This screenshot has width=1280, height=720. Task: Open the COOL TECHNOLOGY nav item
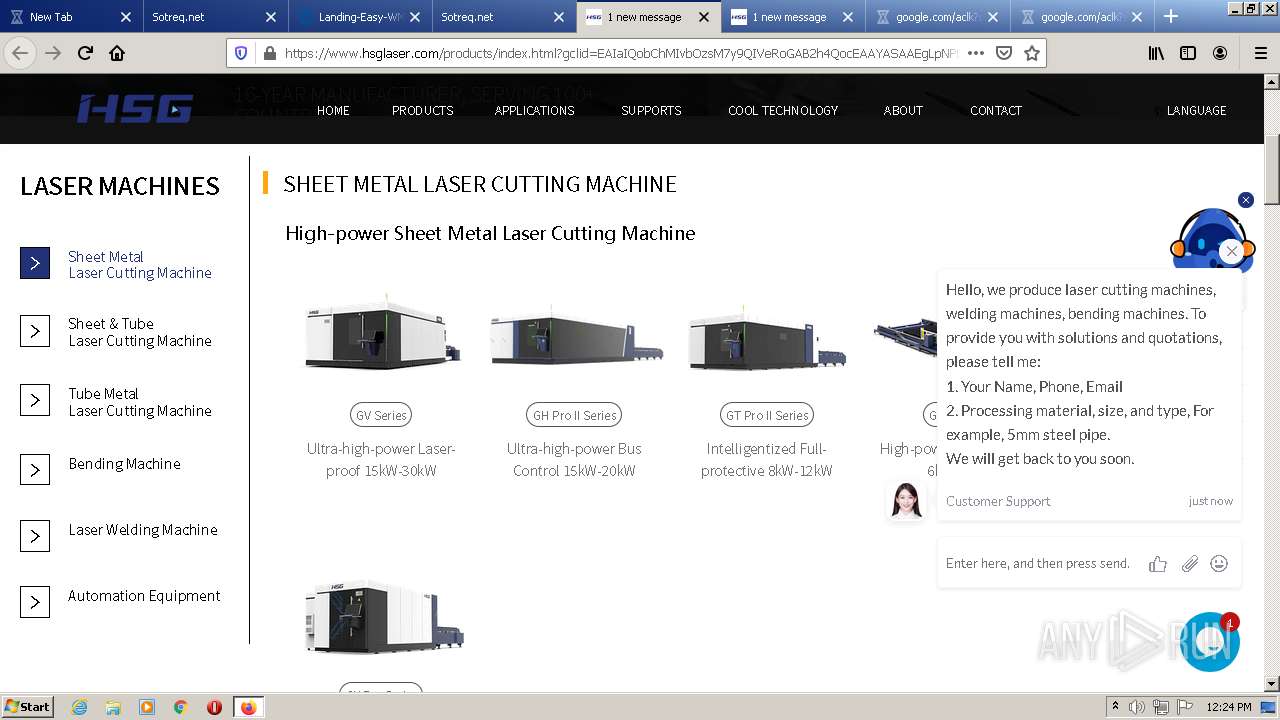[x=783, y=110]
